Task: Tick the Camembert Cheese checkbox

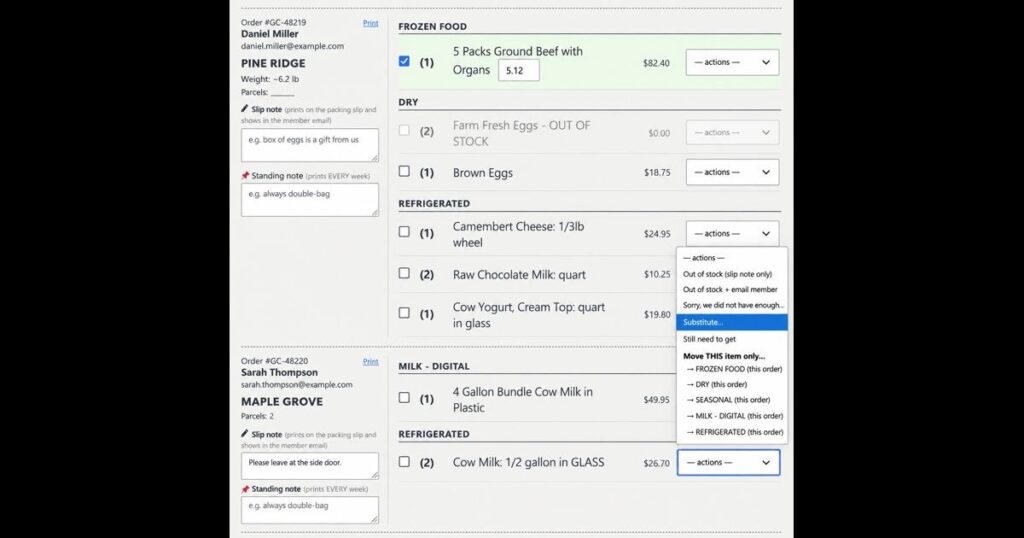Action: coord(404,232)
